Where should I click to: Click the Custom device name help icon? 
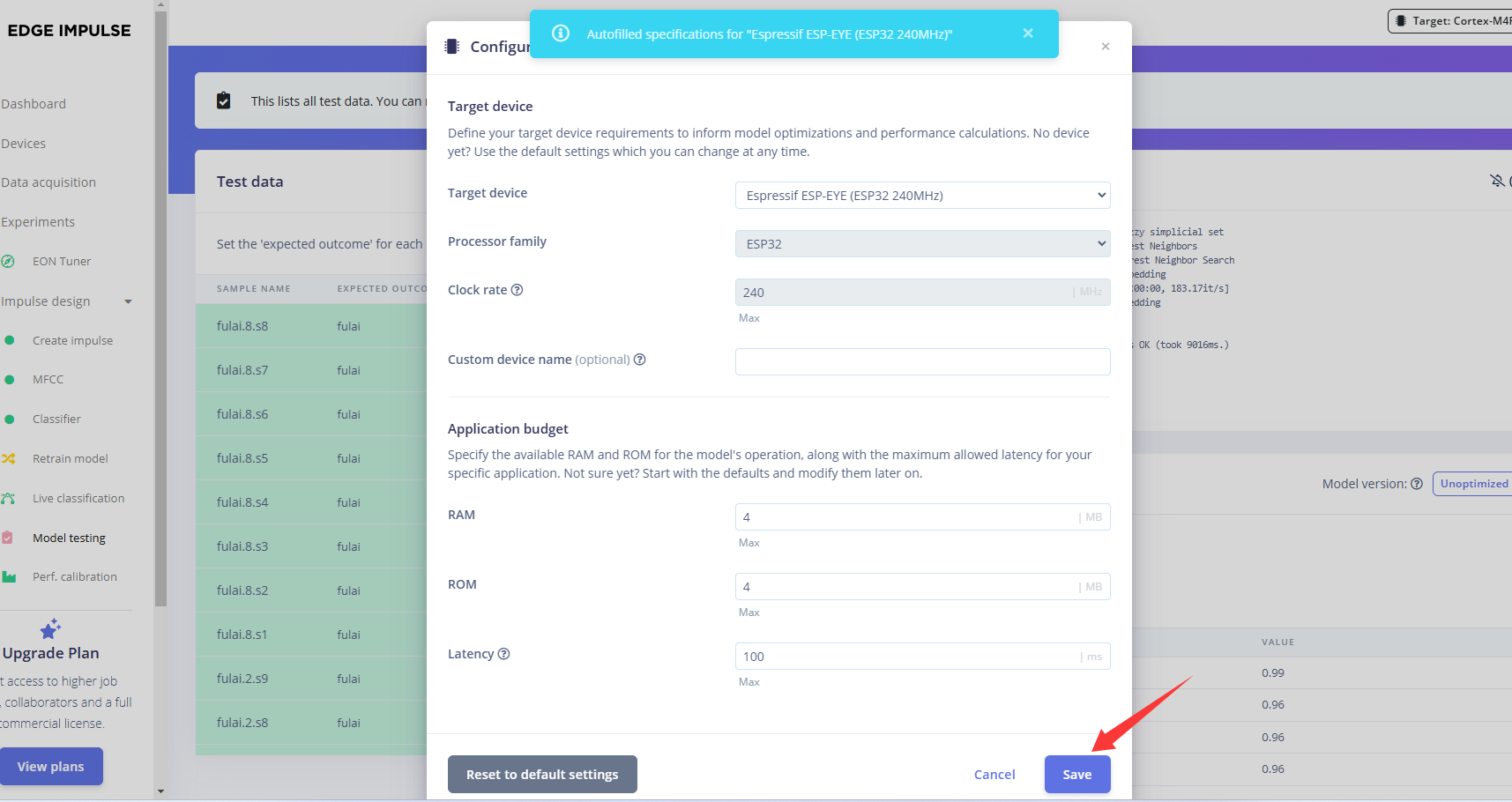pos(640,360)
